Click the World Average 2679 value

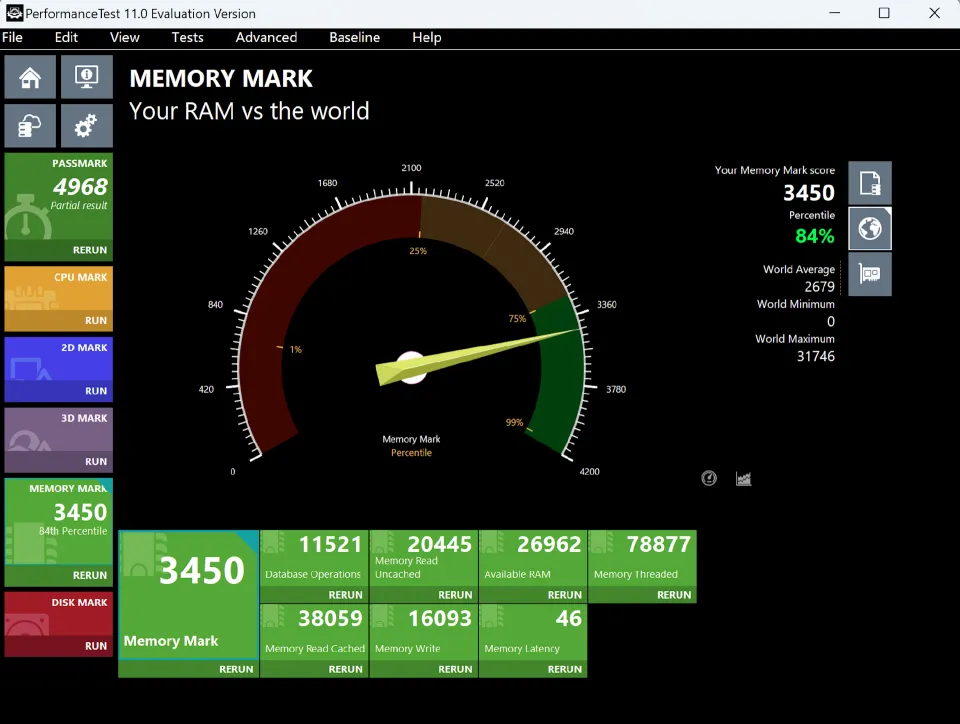tap(819, 286)
